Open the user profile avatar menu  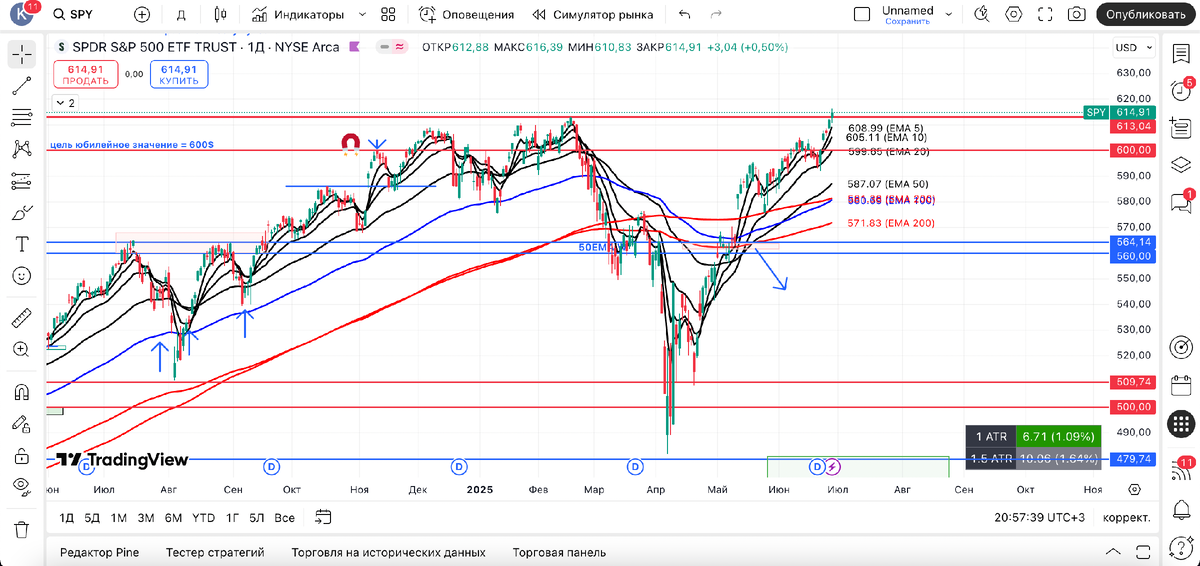[x=22, y=15]
